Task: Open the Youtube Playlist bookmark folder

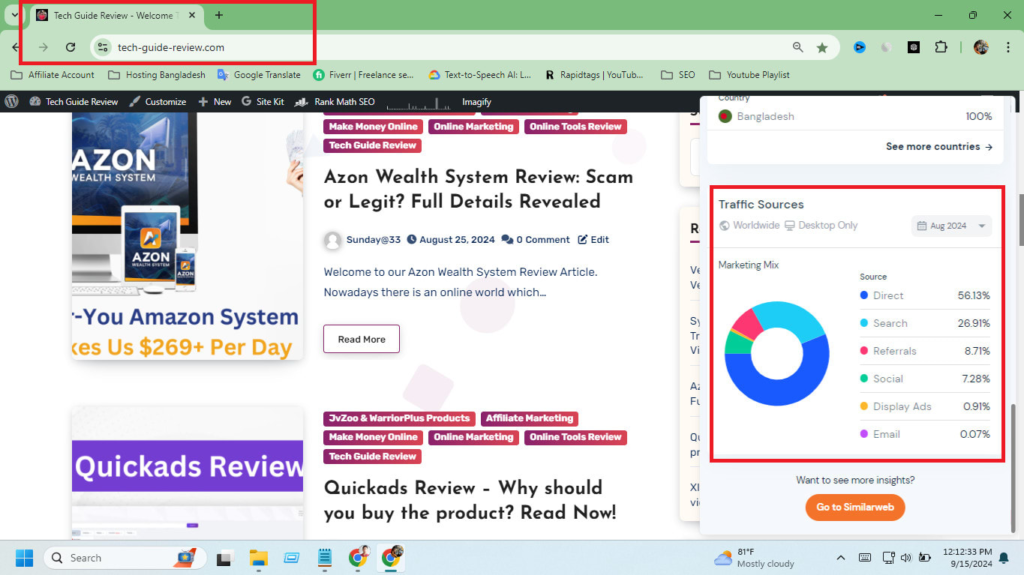Action: (749, 74)
